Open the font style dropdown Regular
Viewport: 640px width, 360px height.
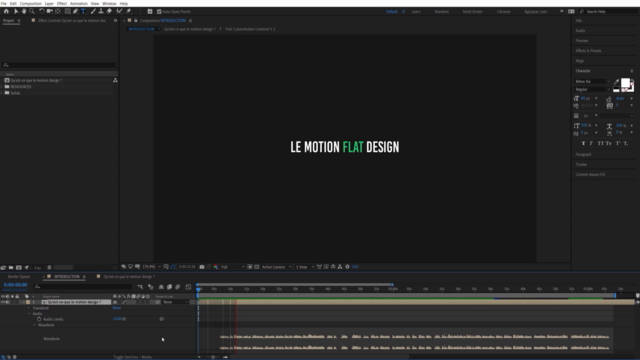[593, 89]
